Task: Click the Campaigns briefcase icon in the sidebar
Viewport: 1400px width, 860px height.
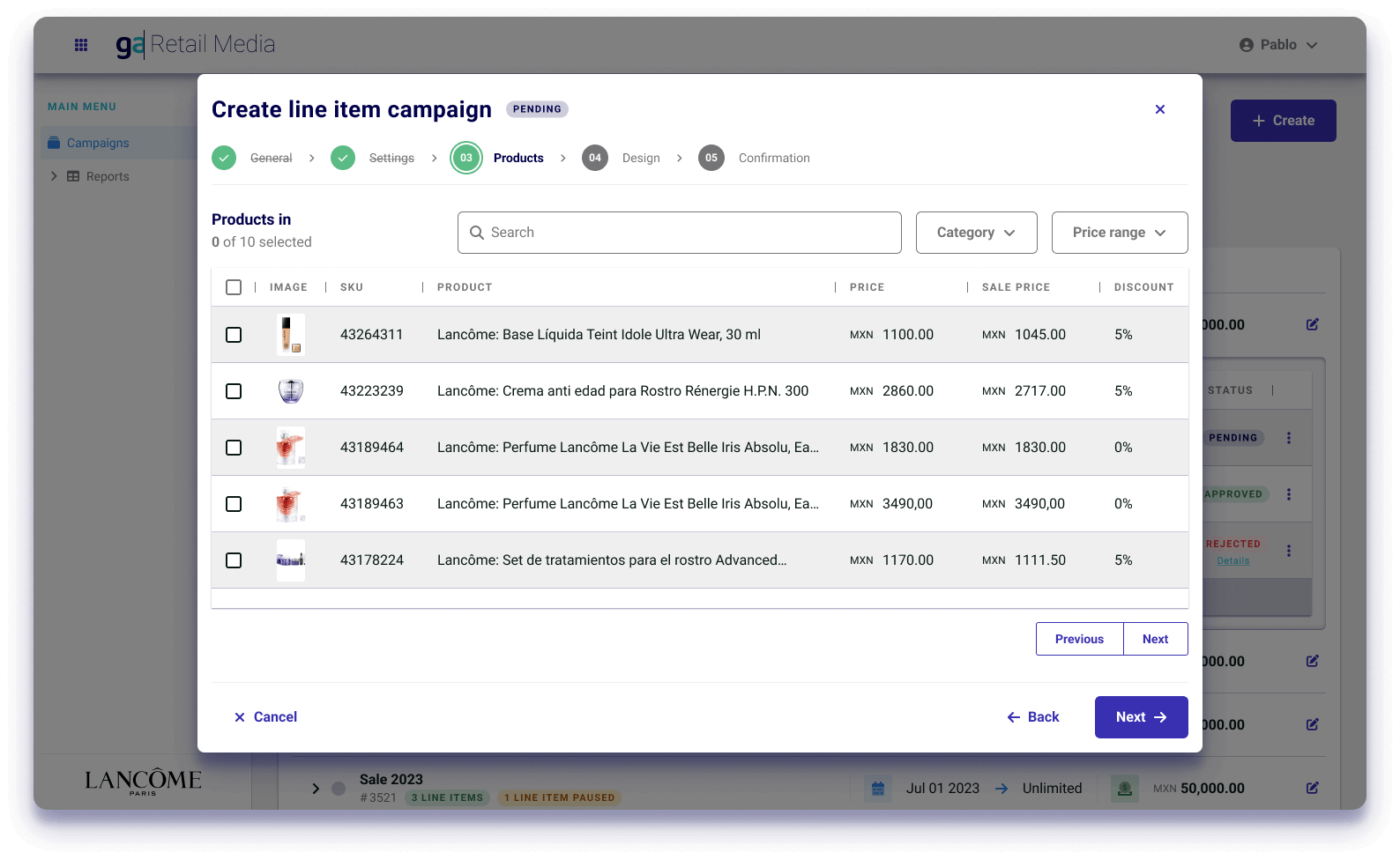Action: click(54, 143)
